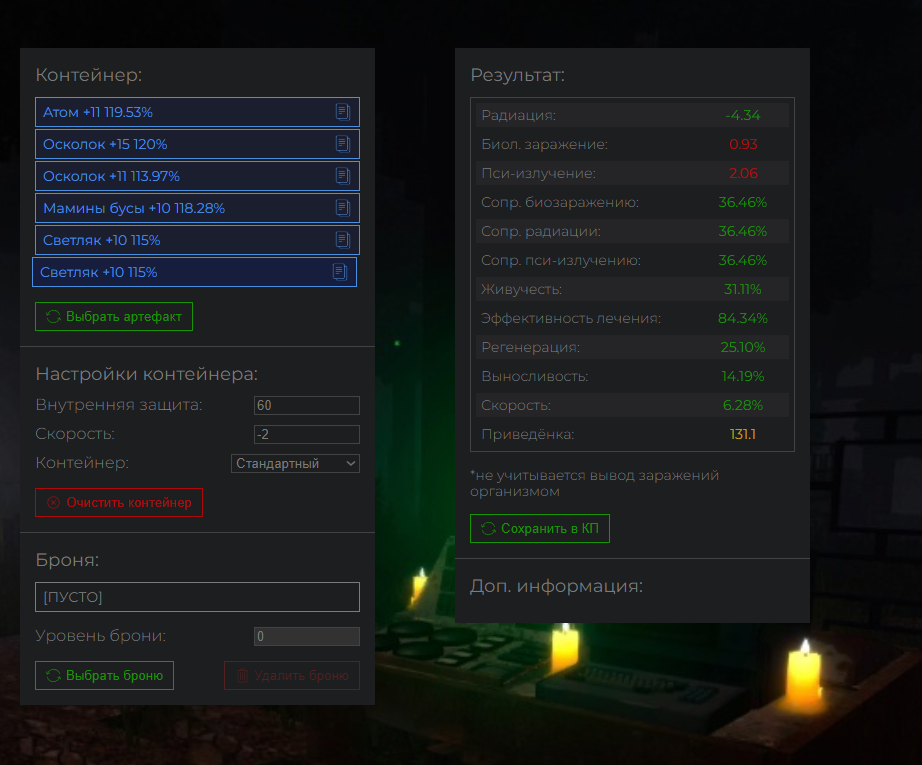
Task: Click the [ПУСТО] armor slot
Action: (197, 597)
